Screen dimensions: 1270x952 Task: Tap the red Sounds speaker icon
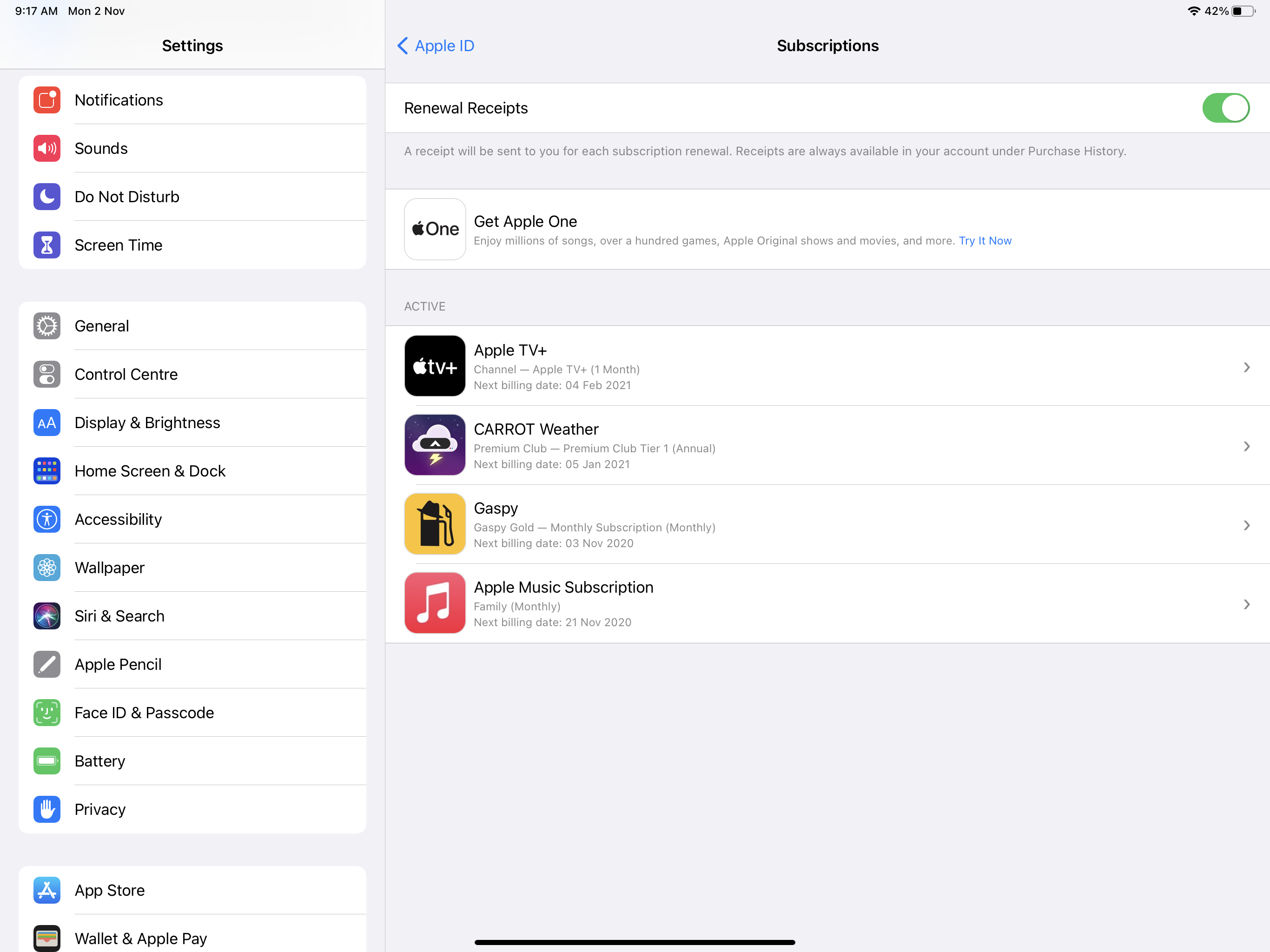click(x=47, y=148)
